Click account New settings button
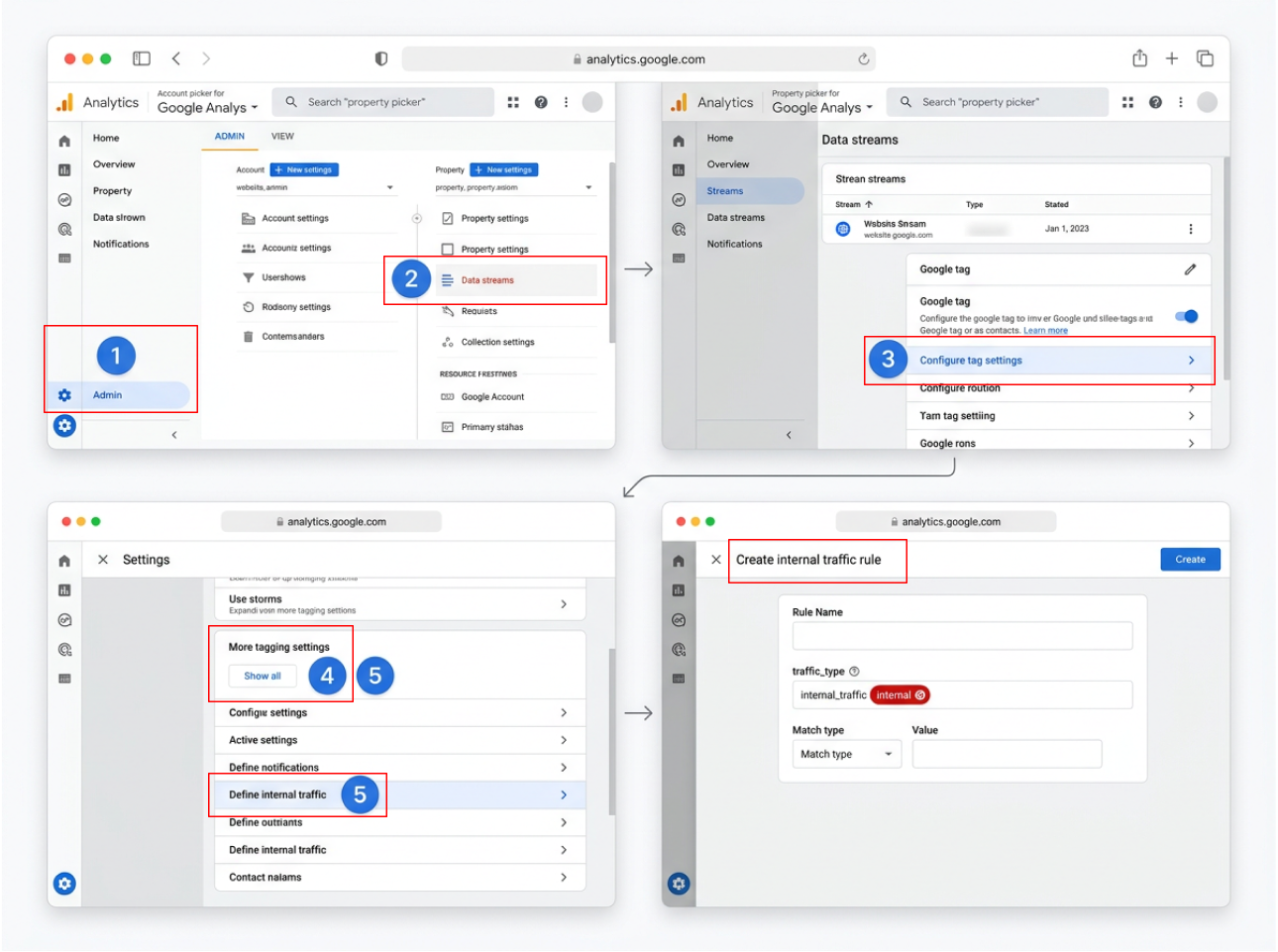Image resolution: width=1278 pixels, height=952 pixels. 305,169
